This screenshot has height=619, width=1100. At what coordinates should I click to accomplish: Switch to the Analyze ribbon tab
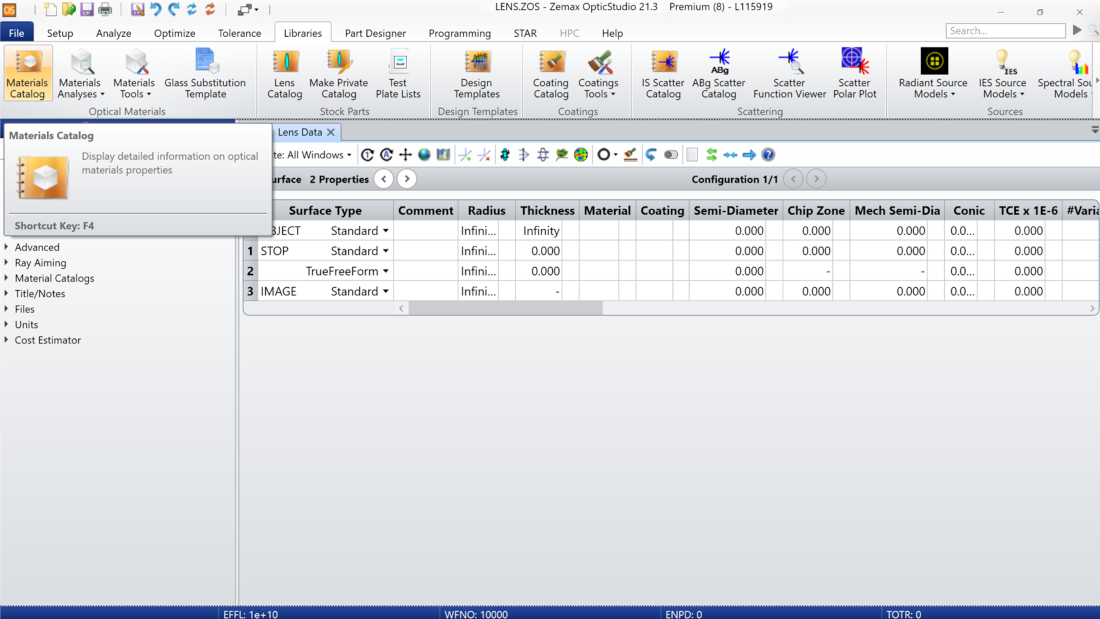(114, 33)
